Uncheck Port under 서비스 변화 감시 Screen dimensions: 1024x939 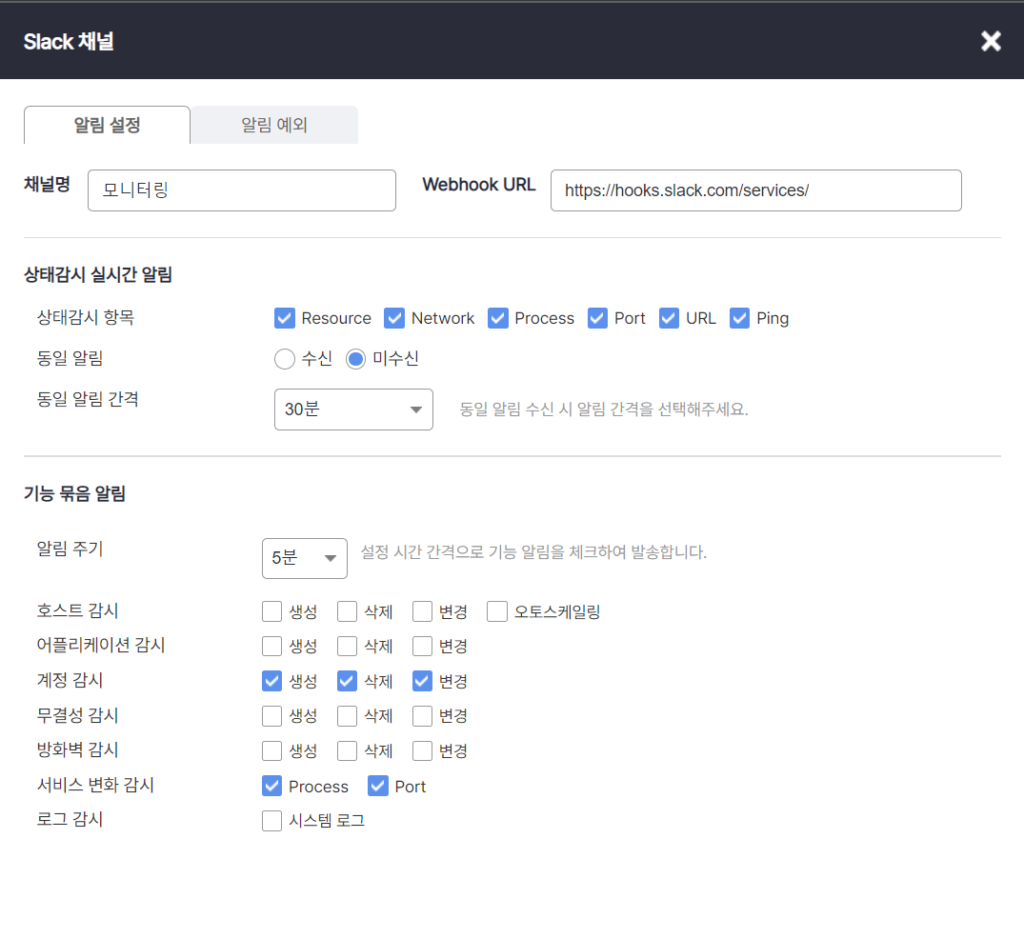coord(377,786)
